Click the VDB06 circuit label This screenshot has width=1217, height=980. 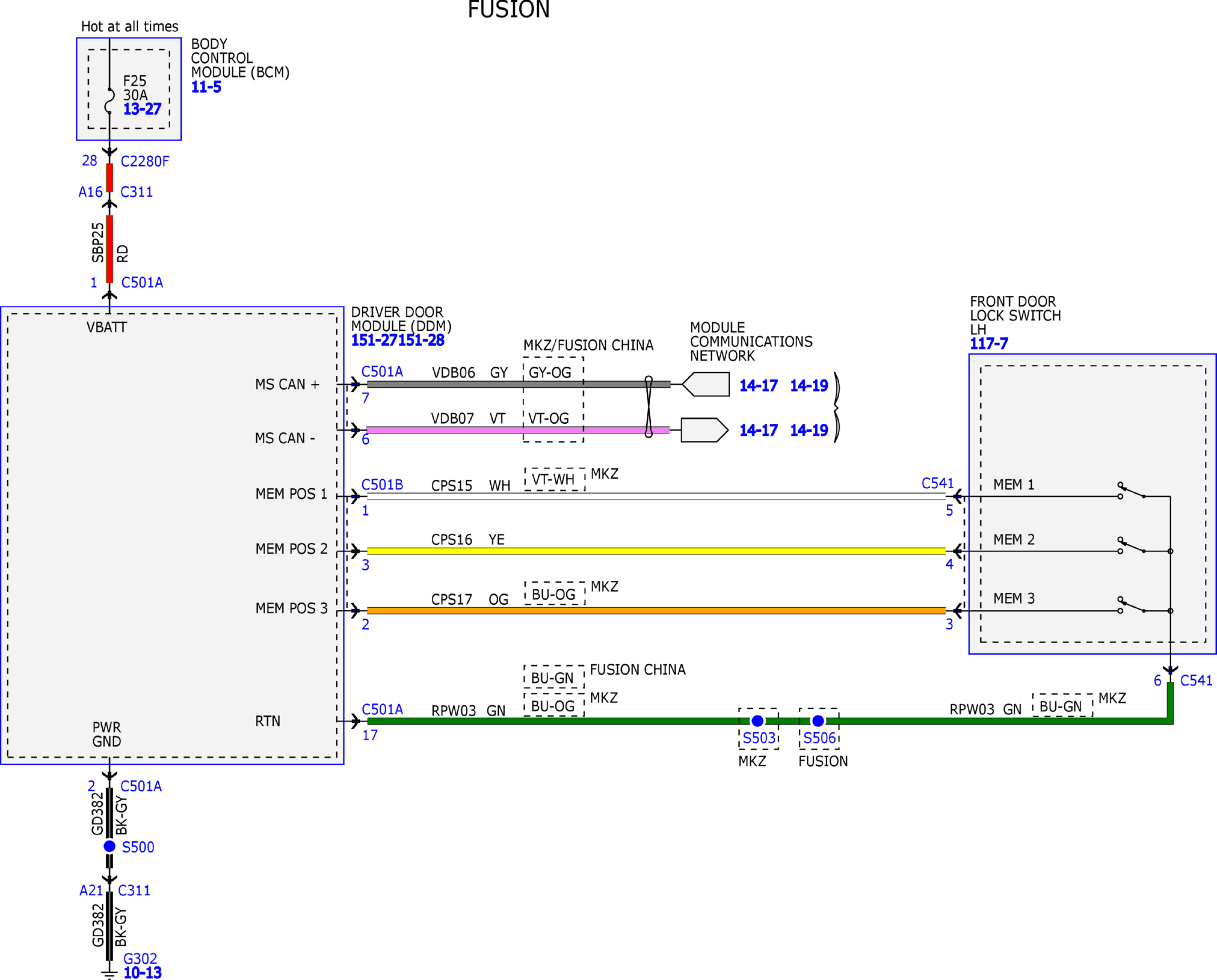point(453,373)
